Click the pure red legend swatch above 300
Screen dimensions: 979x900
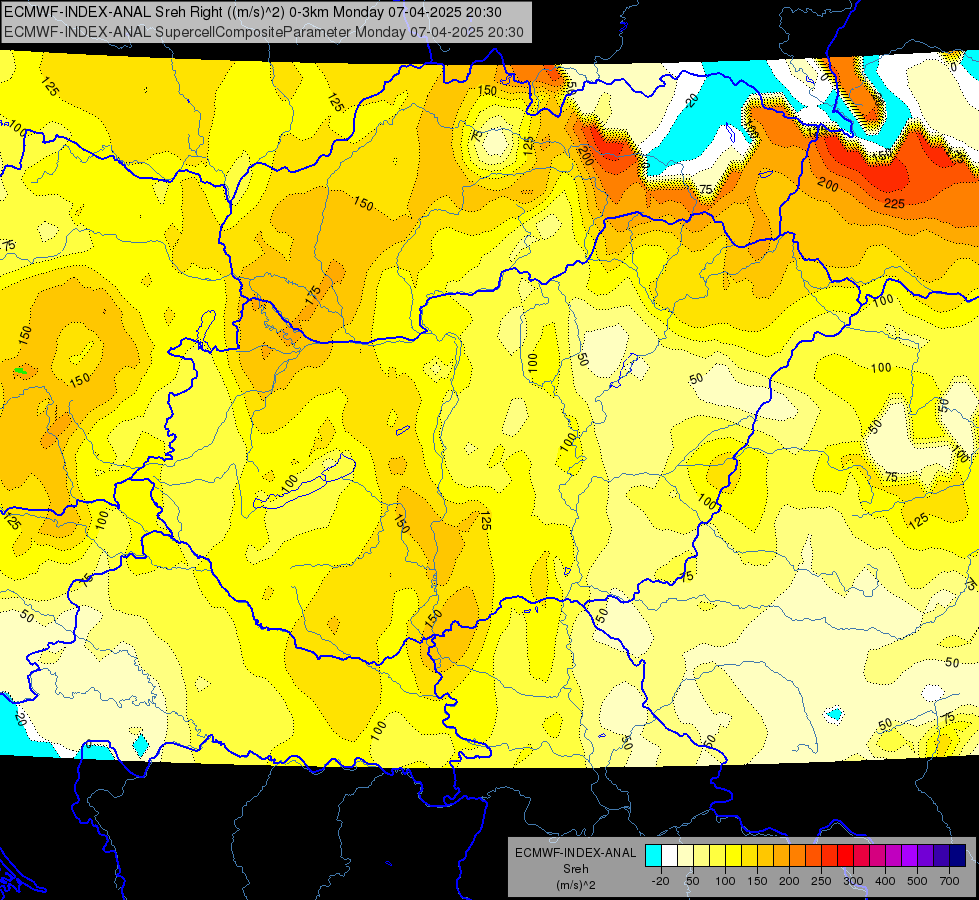tap(845, 855)
